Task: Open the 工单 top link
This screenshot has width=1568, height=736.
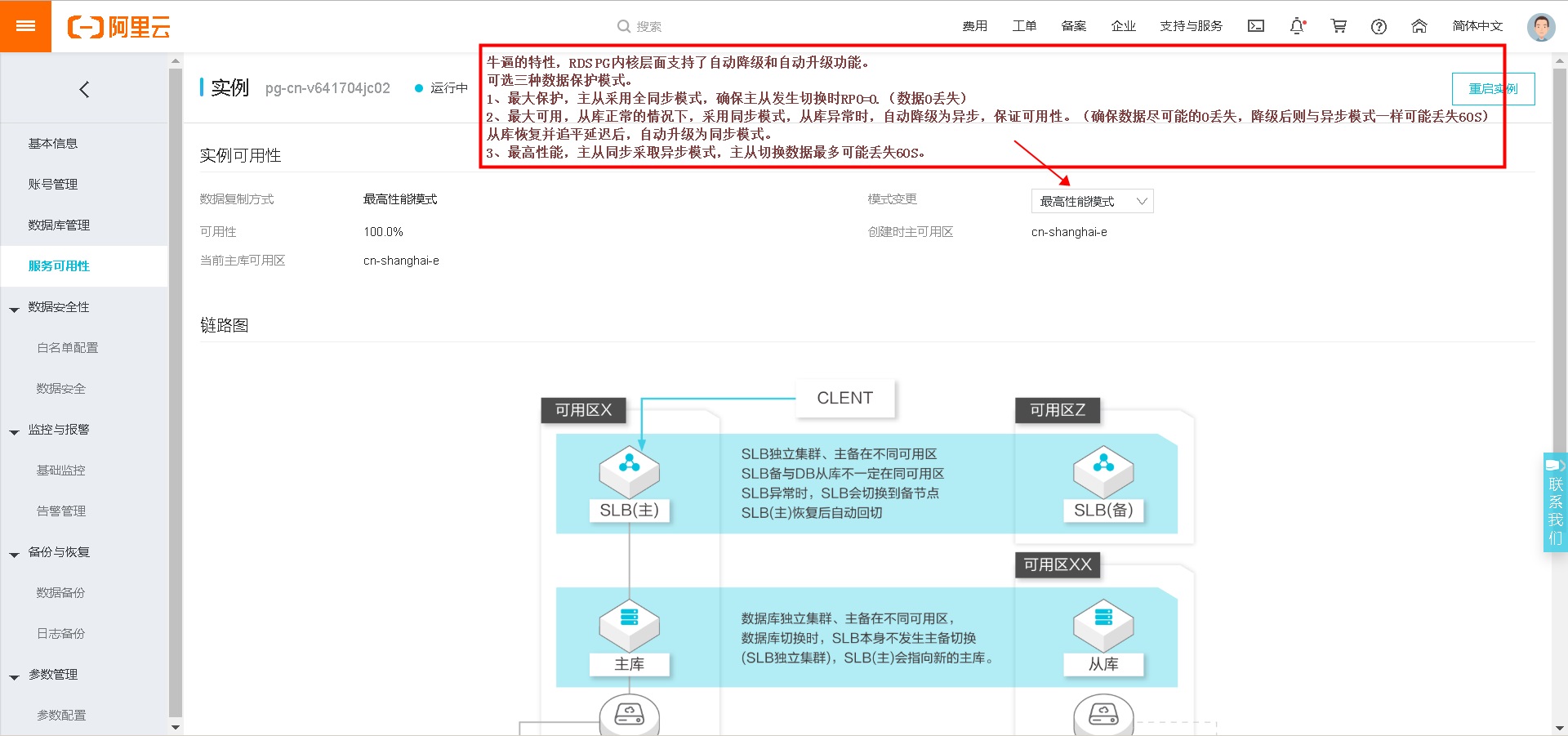Action: [x=1024, y=26]
